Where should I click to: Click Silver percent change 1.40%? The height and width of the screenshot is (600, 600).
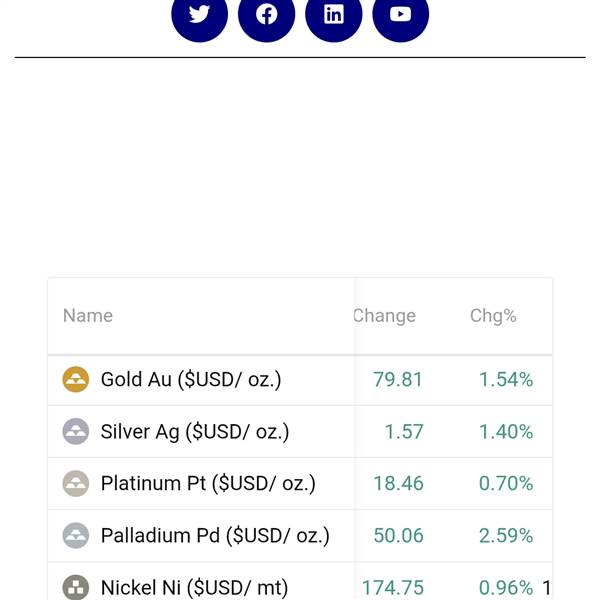click(x=506, y=432)
